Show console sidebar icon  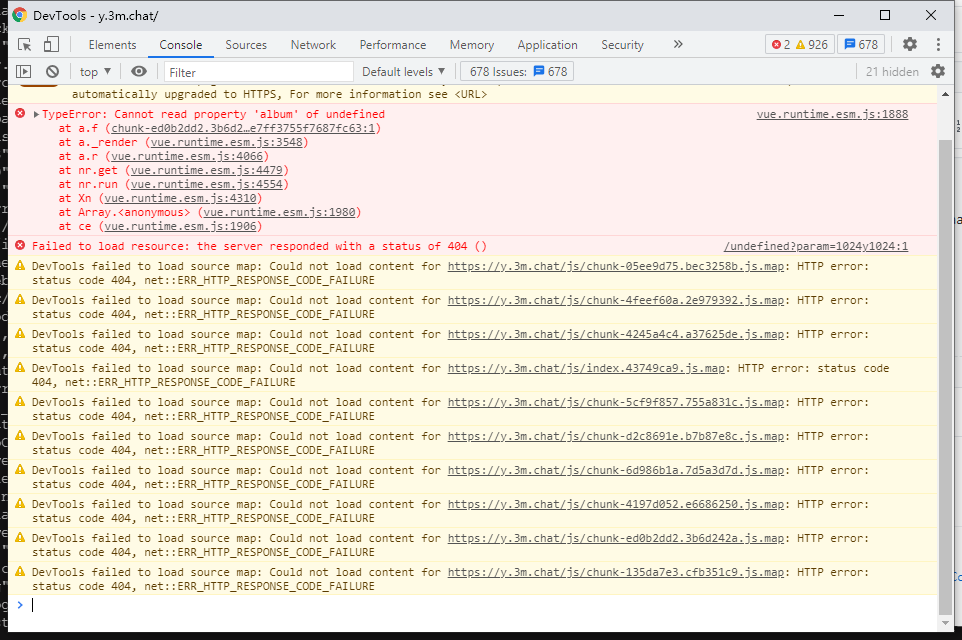23,72
